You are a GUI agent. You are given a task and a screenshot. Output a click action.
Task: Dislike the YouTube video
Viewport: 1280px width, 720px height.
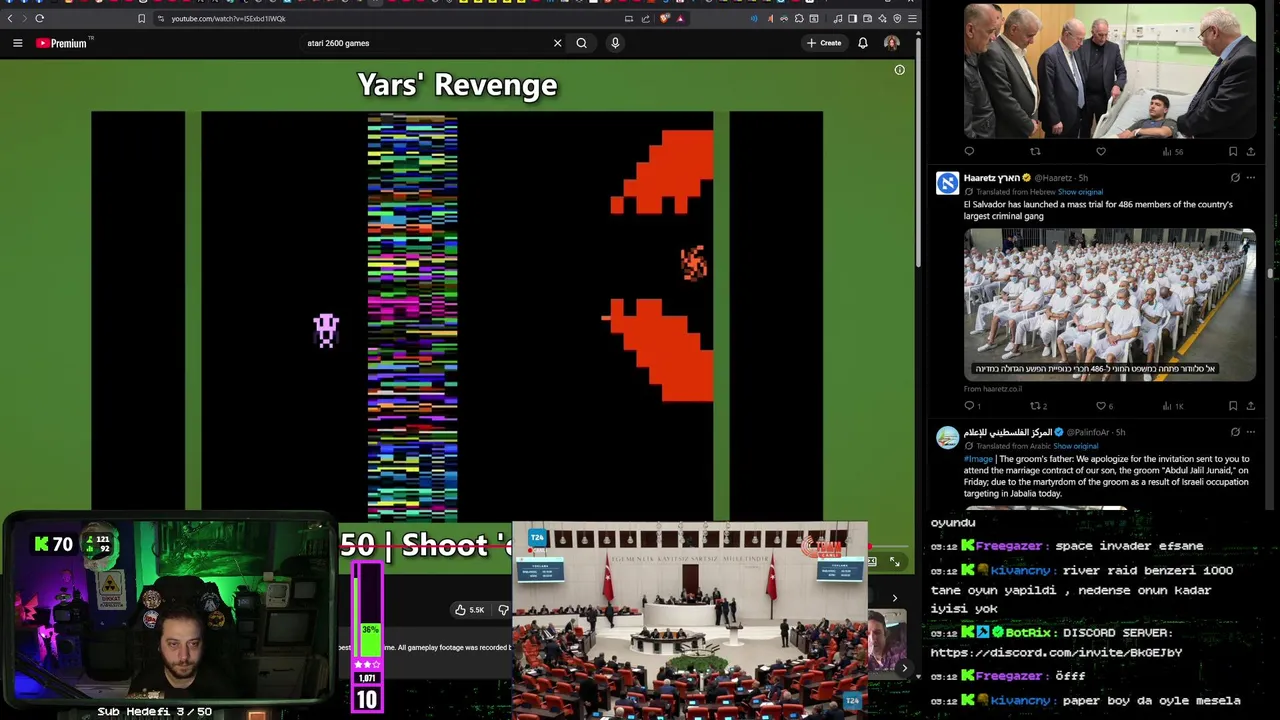[x=503, y=610]
